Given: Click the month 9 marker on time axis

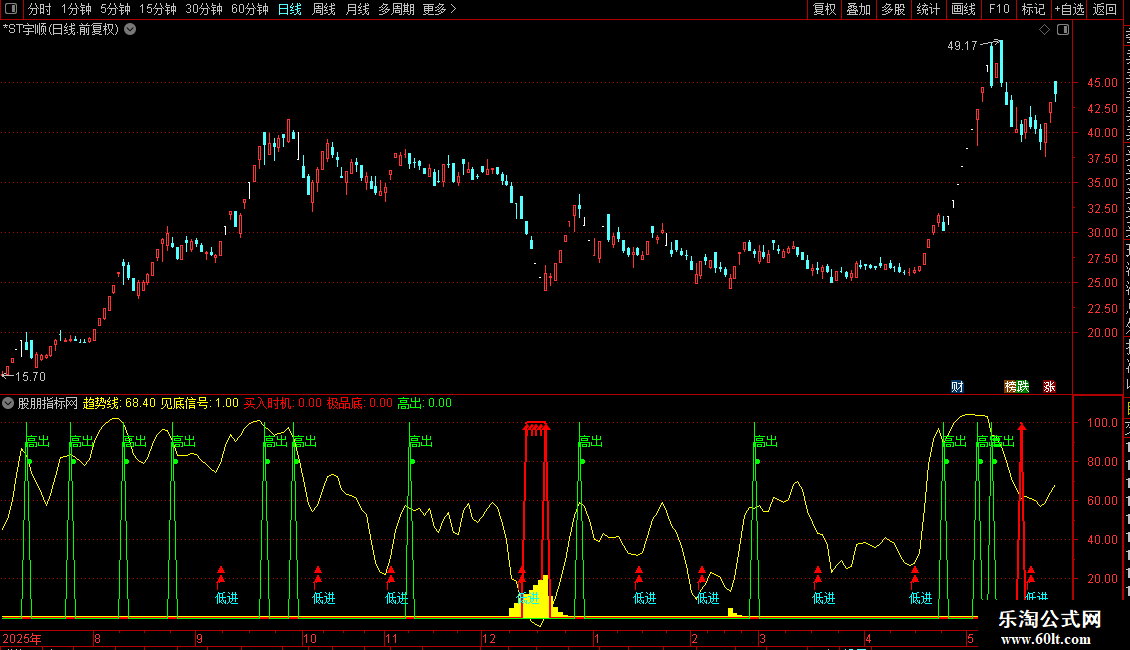Looking at the screenshot, I should pyautogui.click(x=200, y=638).
